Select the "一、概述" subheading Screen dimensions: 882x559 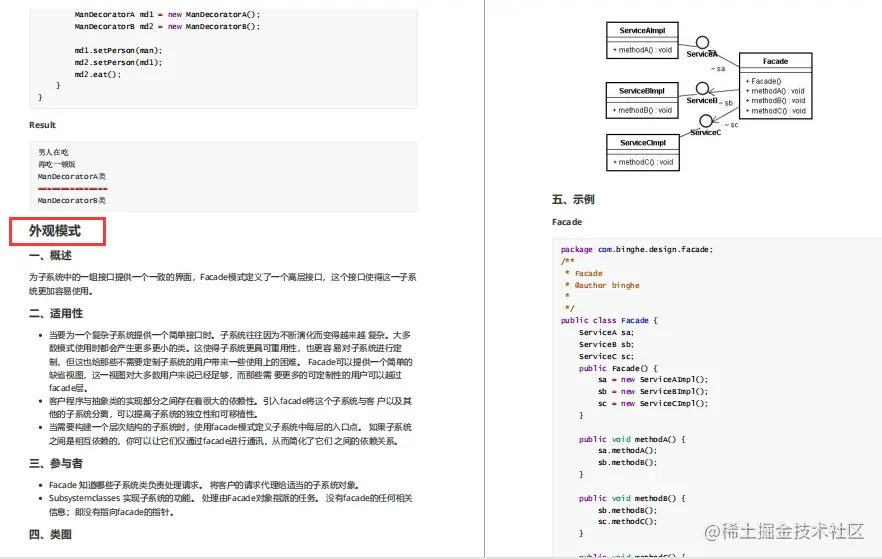click(x=51, y=256)
